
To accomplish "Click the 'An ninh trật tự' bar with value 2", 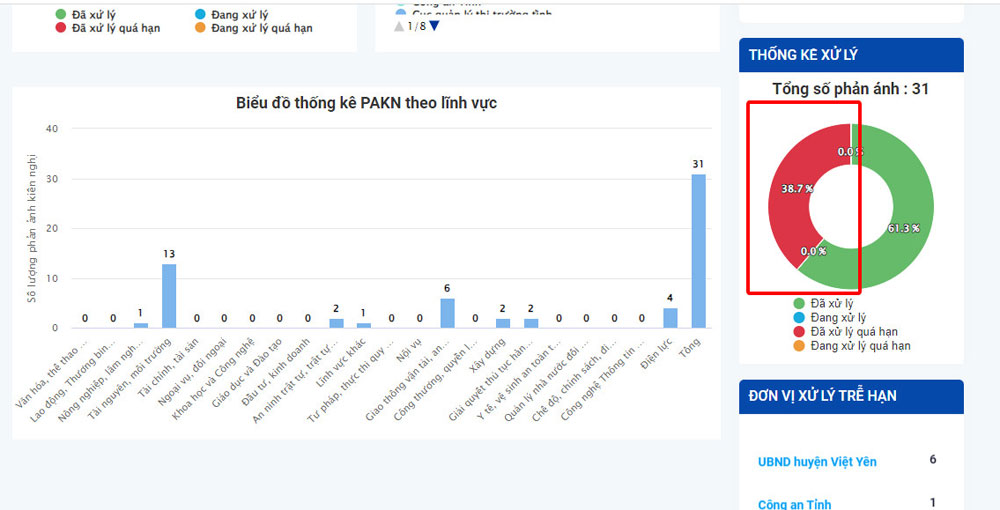I will (336, 323).
